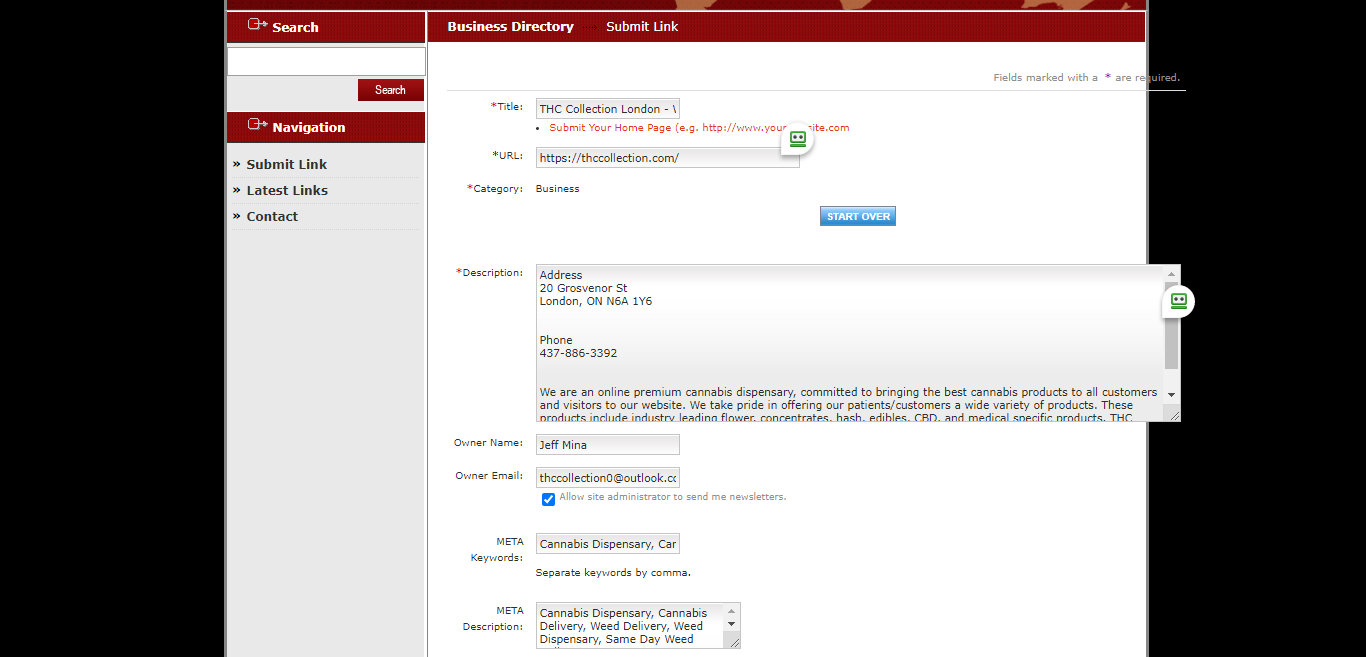Click the Search button in sidebar
The image size is (1366, 657).
click(390, 90)
